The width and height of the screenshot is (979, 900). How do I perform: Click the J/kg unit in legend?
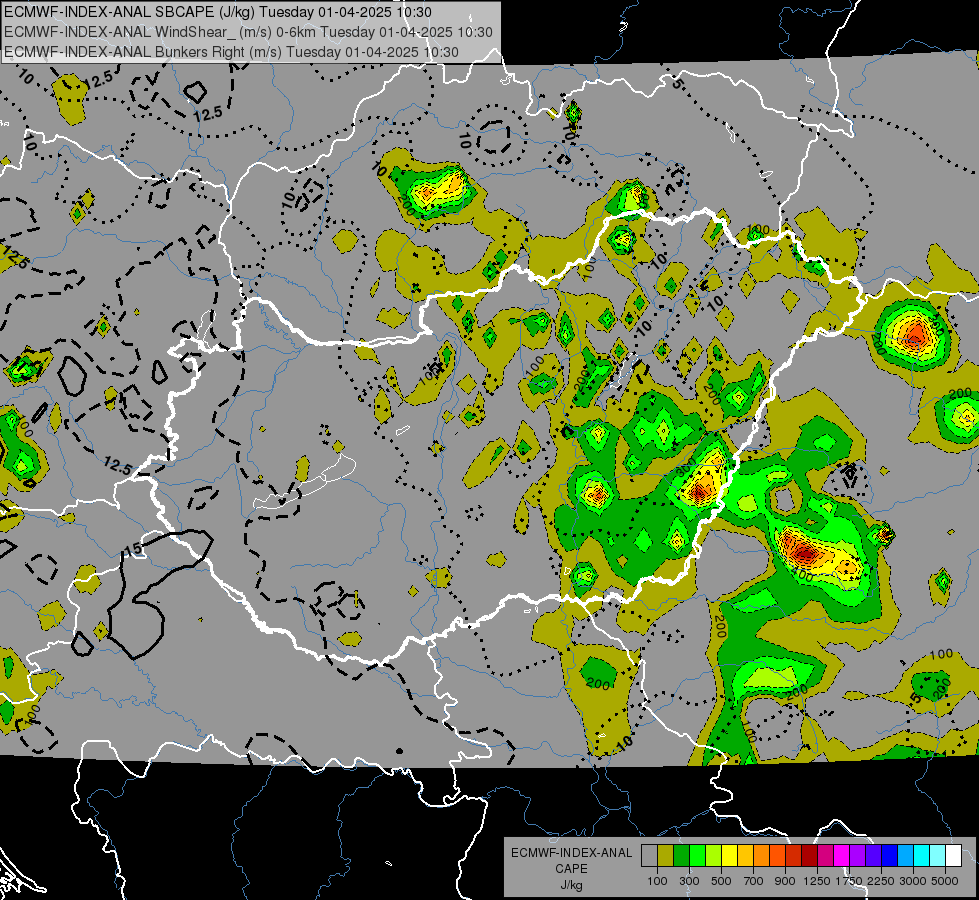[x=571, y=885]
